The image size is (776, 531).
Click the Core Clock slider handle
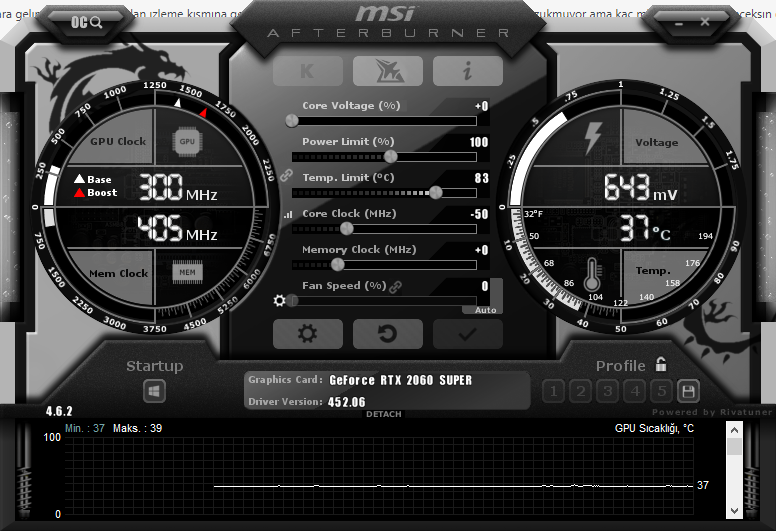tap(347, 229)
